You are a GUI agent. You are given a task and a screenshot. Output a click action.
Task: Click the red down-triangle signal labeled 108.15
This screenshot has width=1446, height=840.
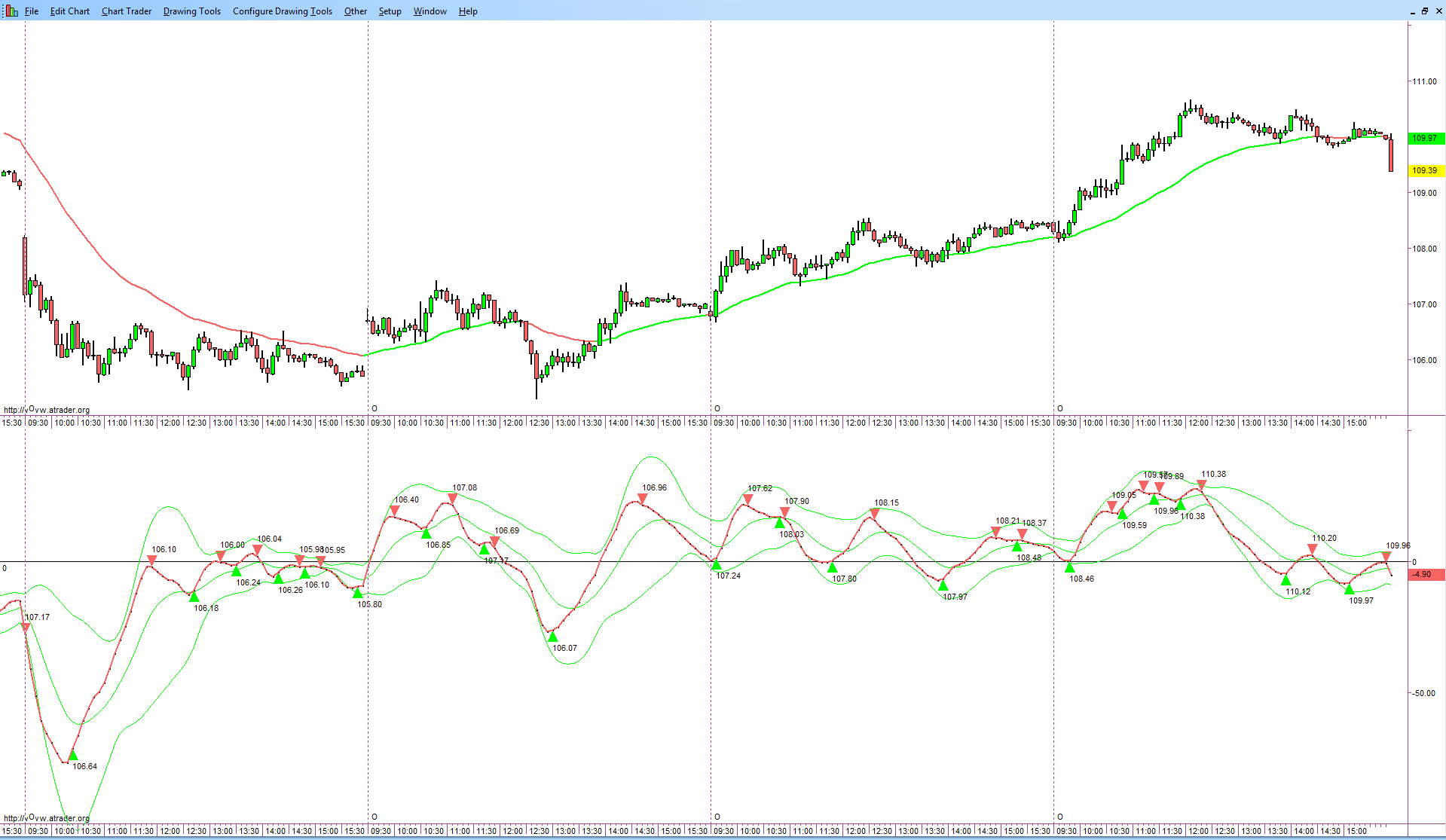pyautogui.click(x=875, y=514)
